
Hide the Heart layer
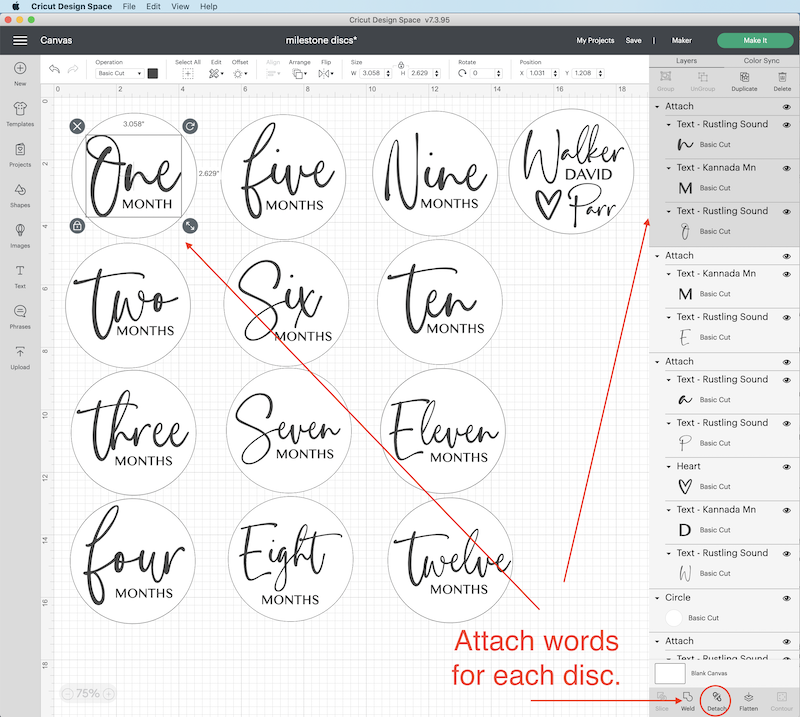point(787,467)
